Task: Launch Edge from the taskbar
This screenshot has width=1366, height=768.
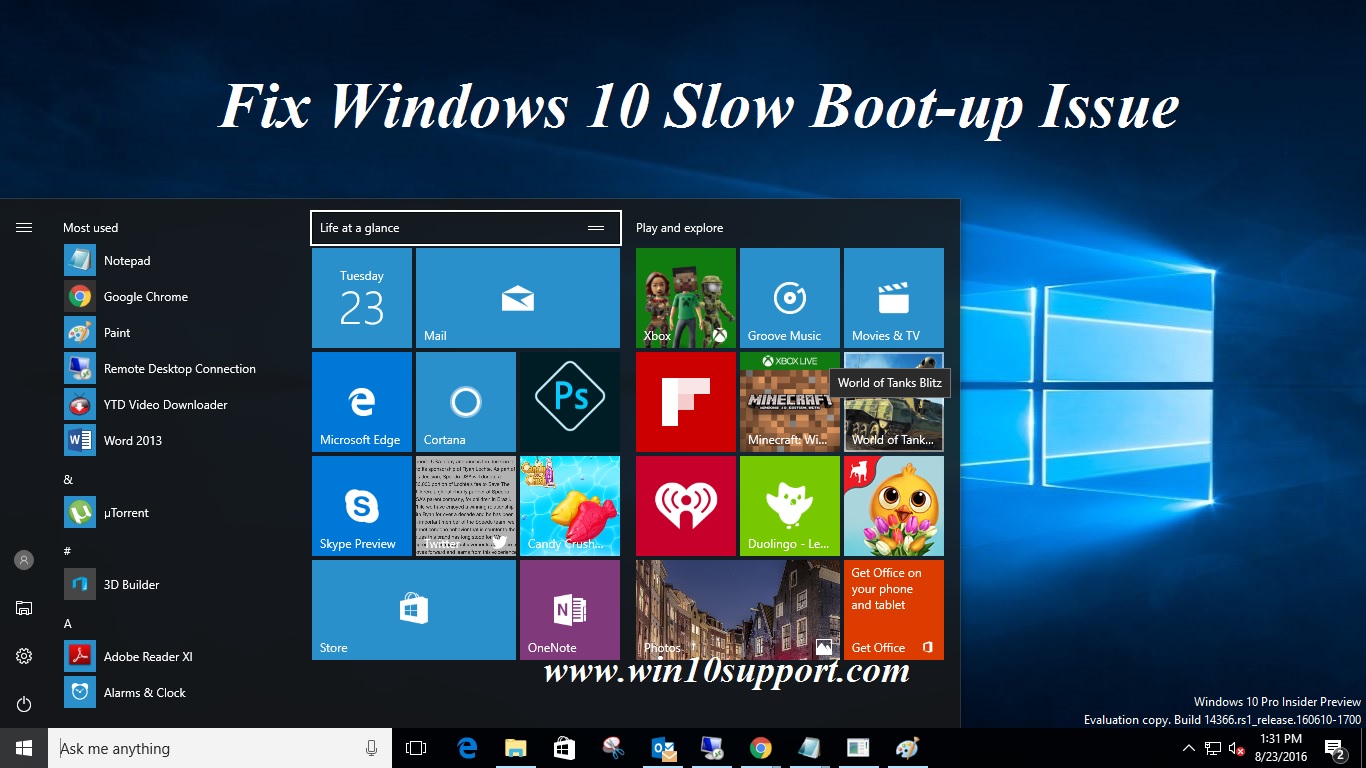Action: 467,748
